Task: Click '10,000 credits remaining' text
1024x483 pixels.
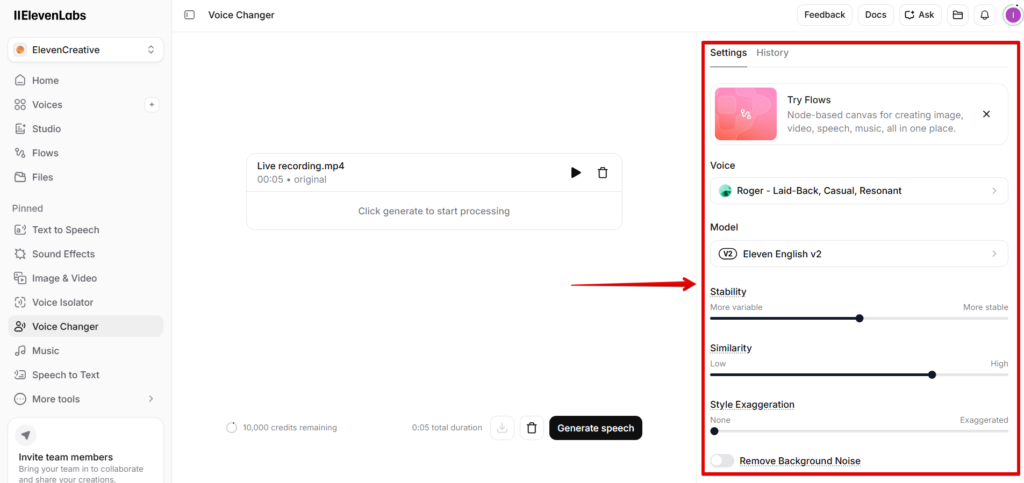Action: [290, 428]
